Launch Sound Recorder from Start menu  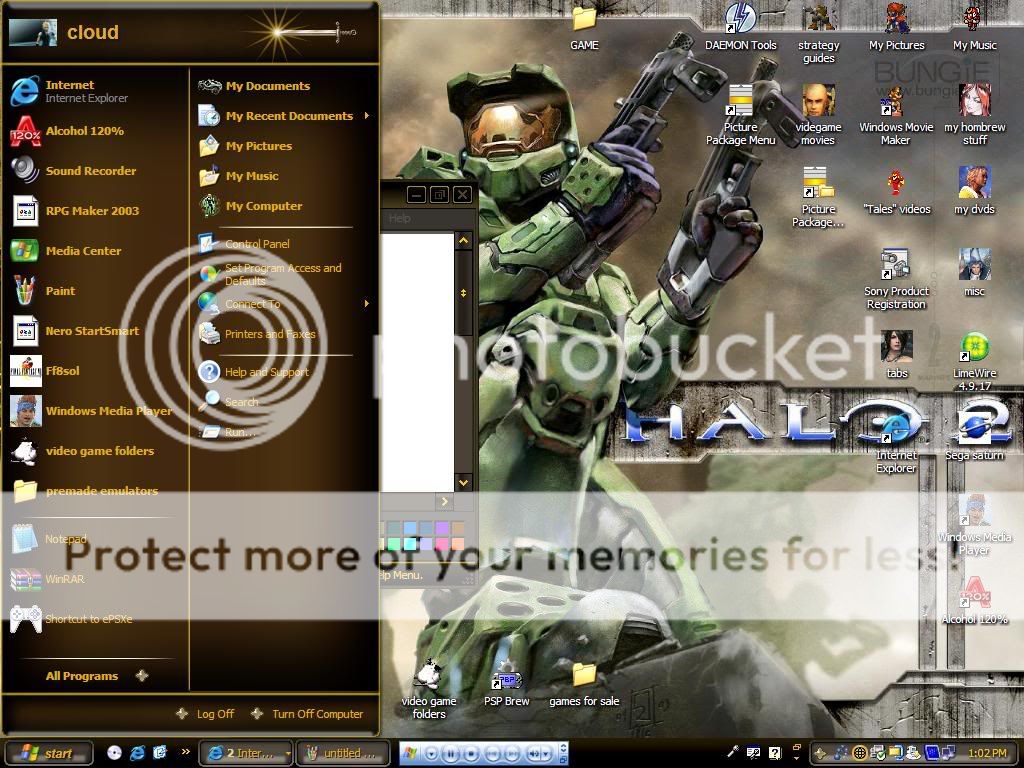click(90, 171)
